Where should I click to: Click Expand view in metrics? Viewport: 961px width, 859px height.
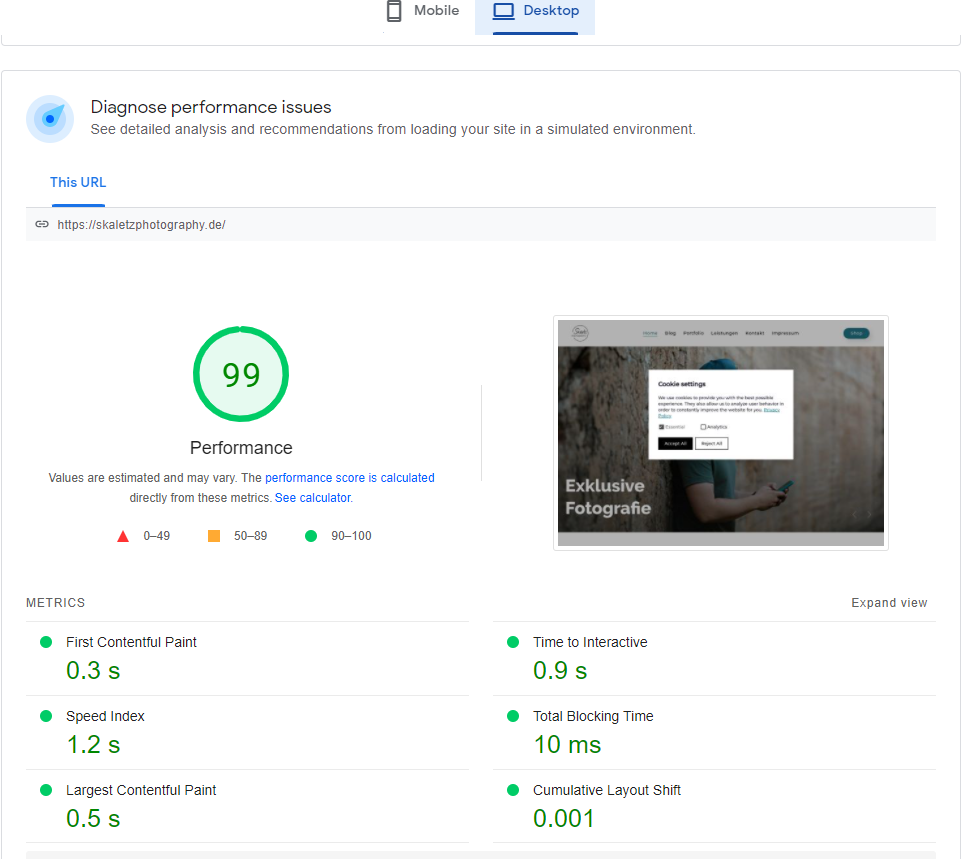click(889, 603)
